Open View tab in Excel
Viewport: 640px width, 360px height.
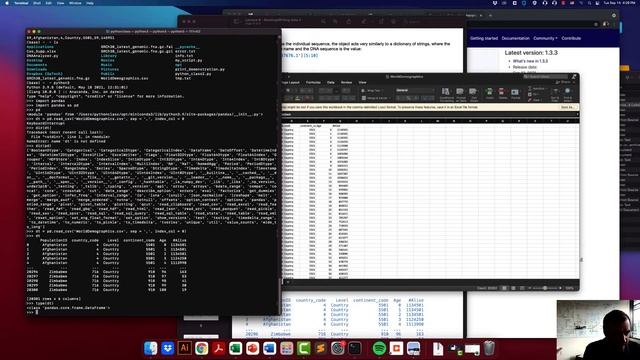(x=362, y=82)
